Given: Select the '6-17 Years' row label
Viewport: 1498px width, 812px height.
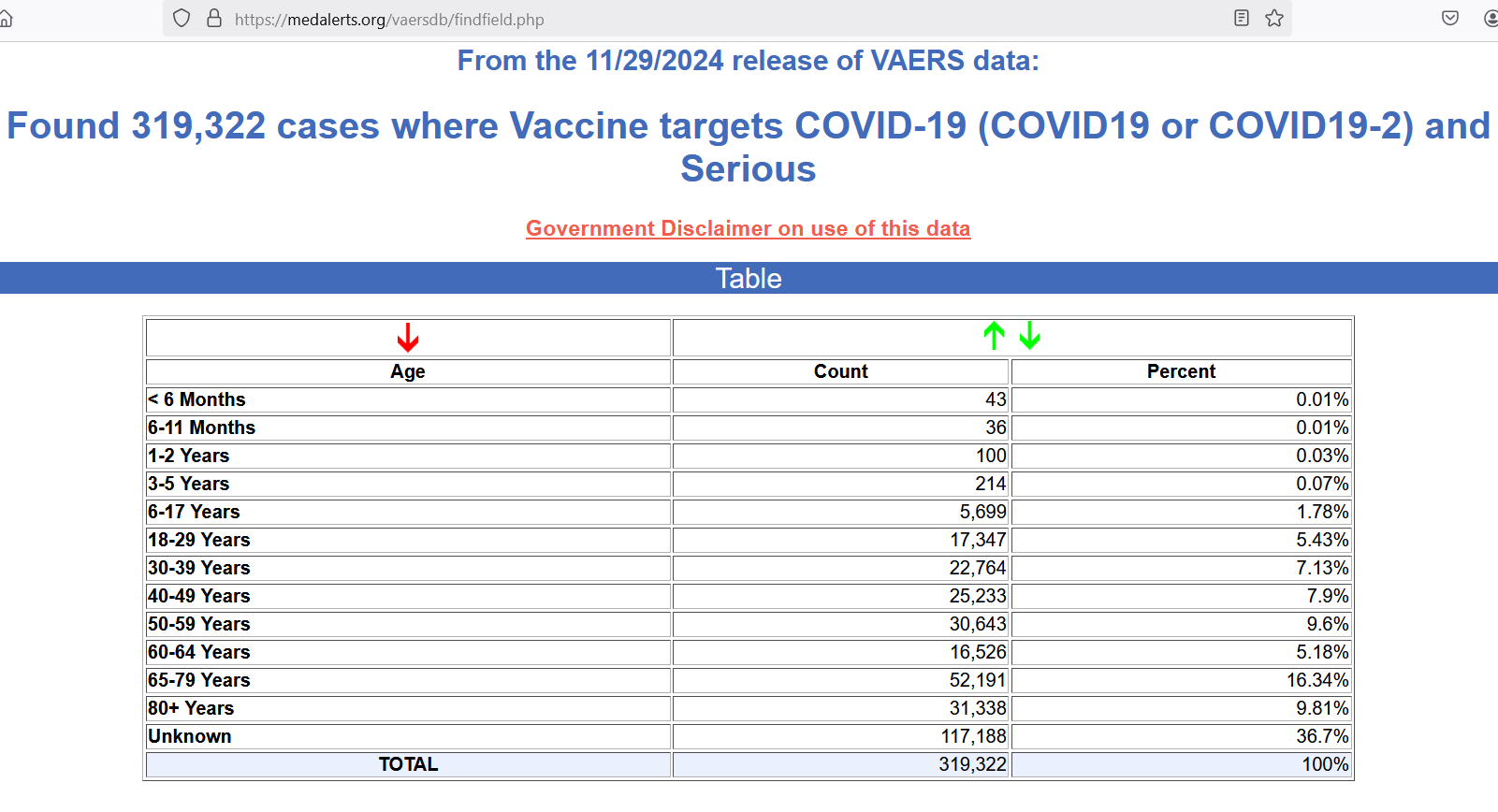Looking at the screenshot, I should [194, 512].
